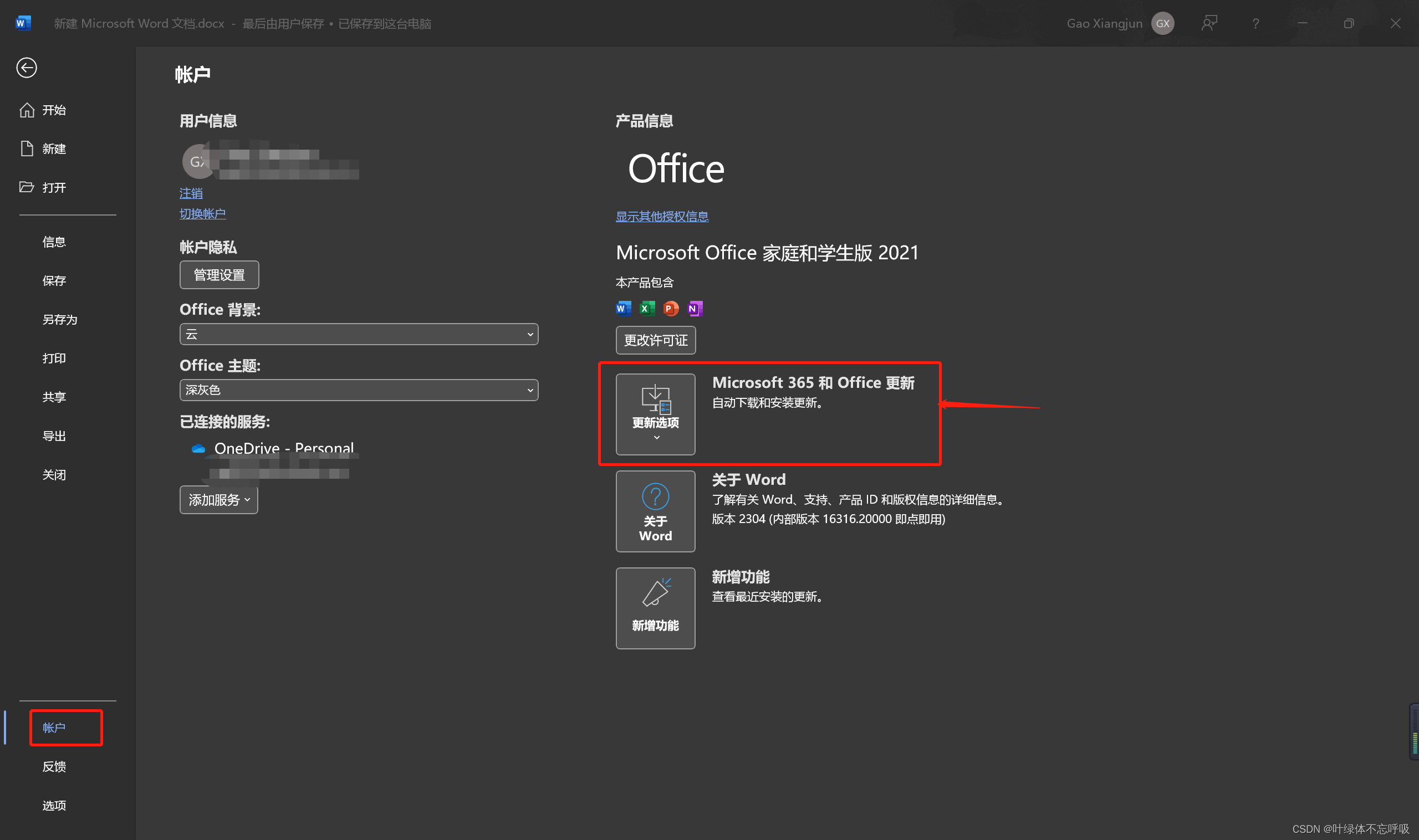Open the Update Options (更新选项) button
This screenshot has height=840, width=1419.
tap(655, 414)
